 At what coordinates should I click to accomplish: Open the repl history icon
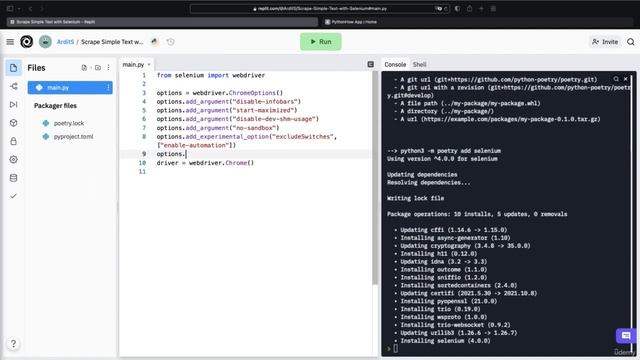(171, 42)
